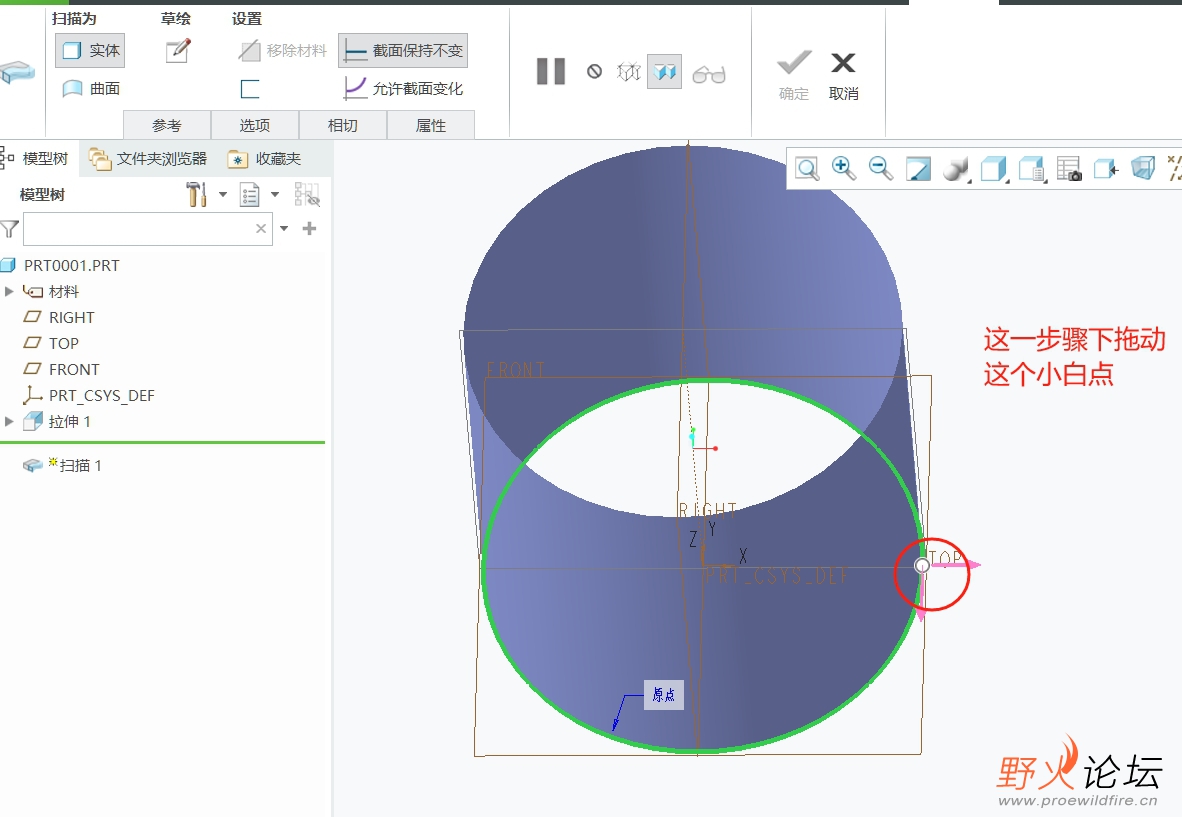Click the tree display list icon
Screen dimensions: 1182x817
pos(250,194)
